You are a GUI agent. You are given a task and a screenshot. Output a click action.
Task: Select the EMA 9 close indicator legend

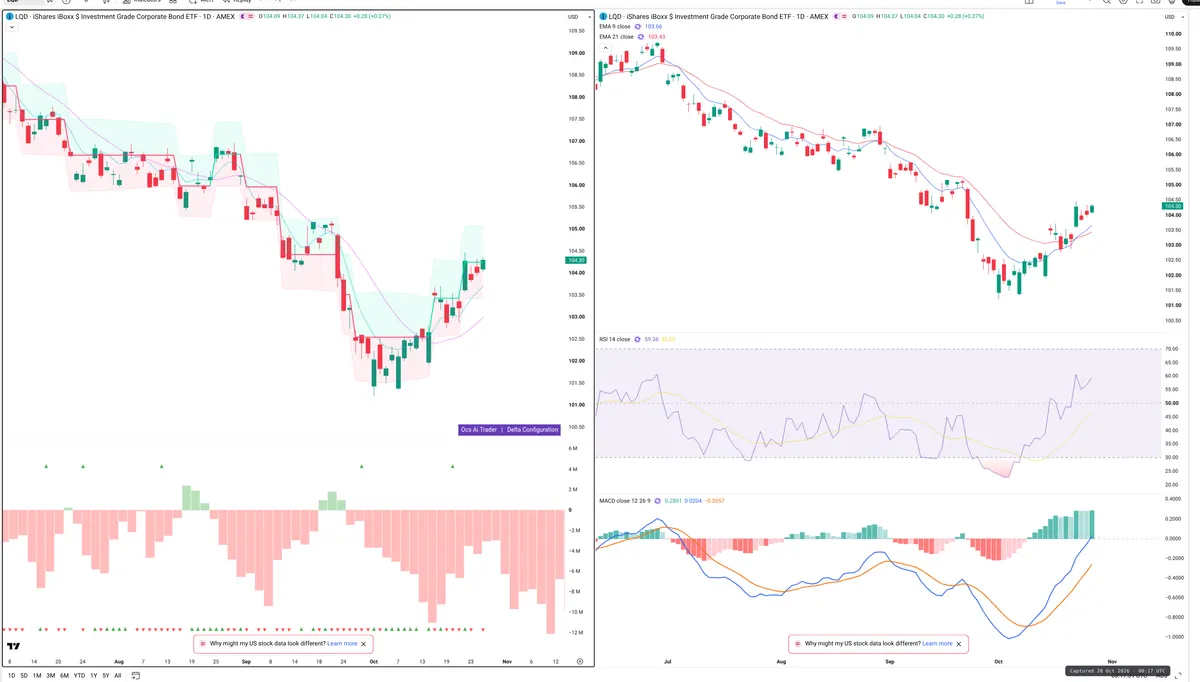click(x=615, y=27)
